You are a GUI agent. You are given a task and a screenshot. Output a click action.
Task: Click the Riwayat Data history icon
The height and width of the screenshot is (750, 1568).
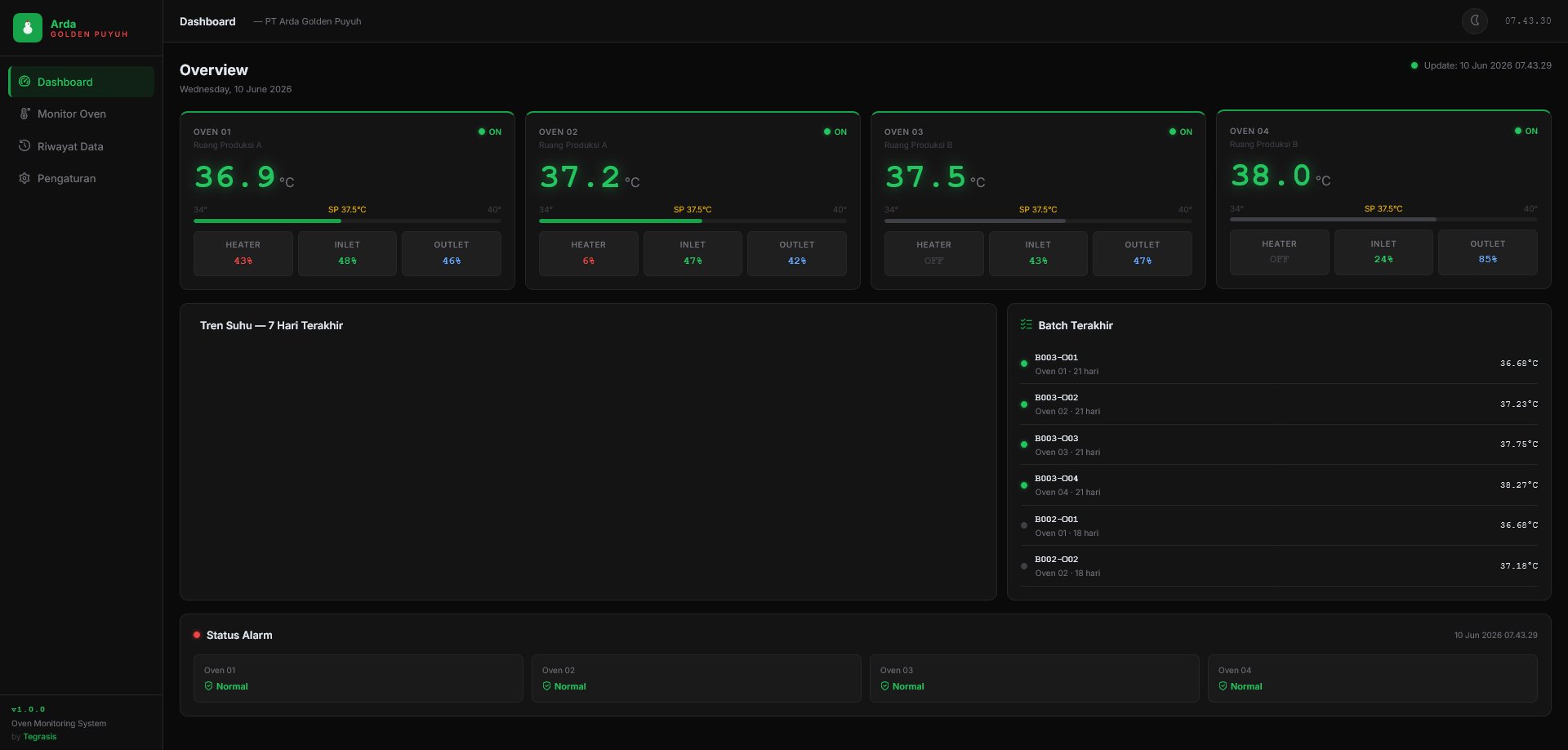coord(24,145)
